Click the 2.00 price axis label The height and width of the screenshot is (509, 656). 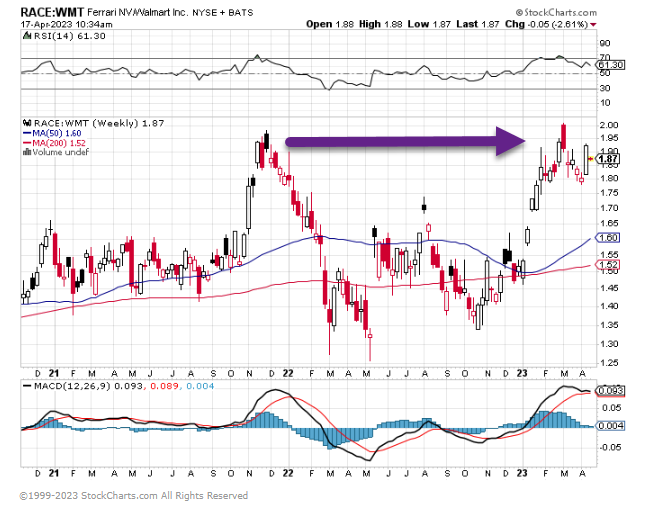(x=609, y=125)
